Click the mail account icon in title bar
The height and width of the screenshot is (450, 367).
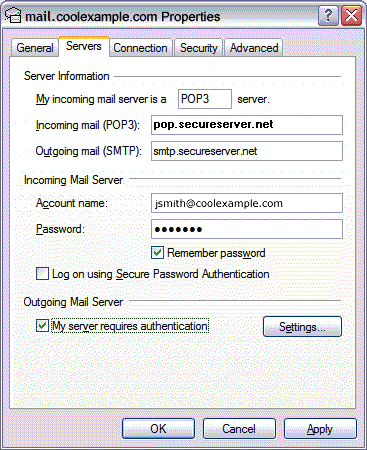click(x=13, y=16)
